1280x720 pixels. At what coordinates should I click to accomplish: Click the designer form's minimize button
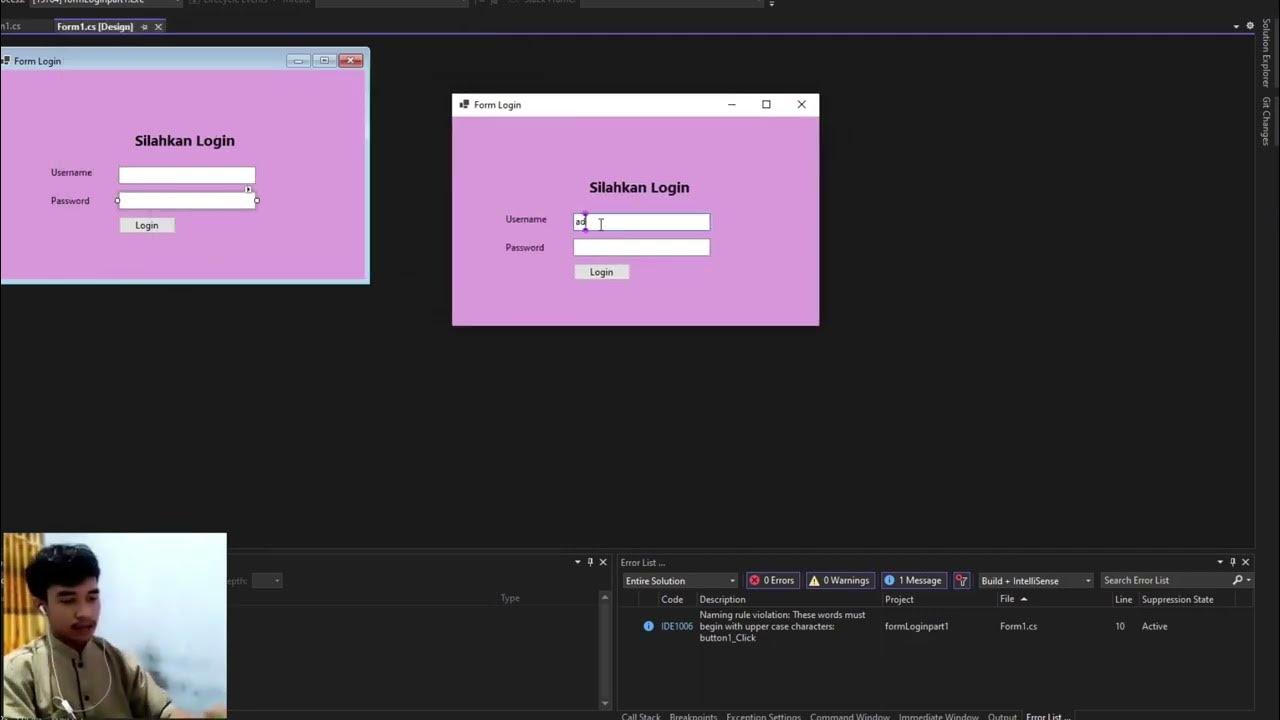click(x=298, y=61)
